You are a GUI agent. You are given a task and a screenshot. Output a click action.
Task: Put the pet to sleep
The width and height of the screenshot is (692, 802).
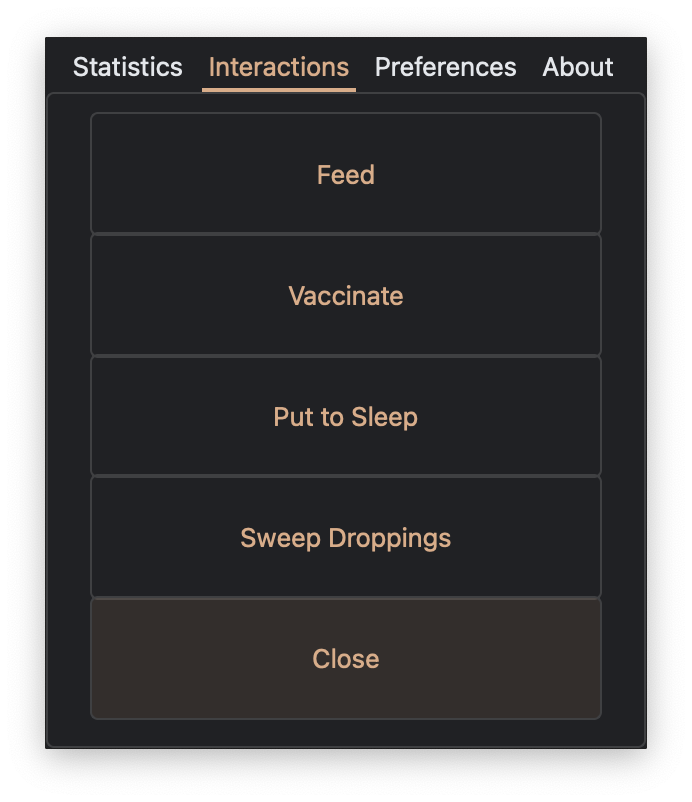pos(346,416)
